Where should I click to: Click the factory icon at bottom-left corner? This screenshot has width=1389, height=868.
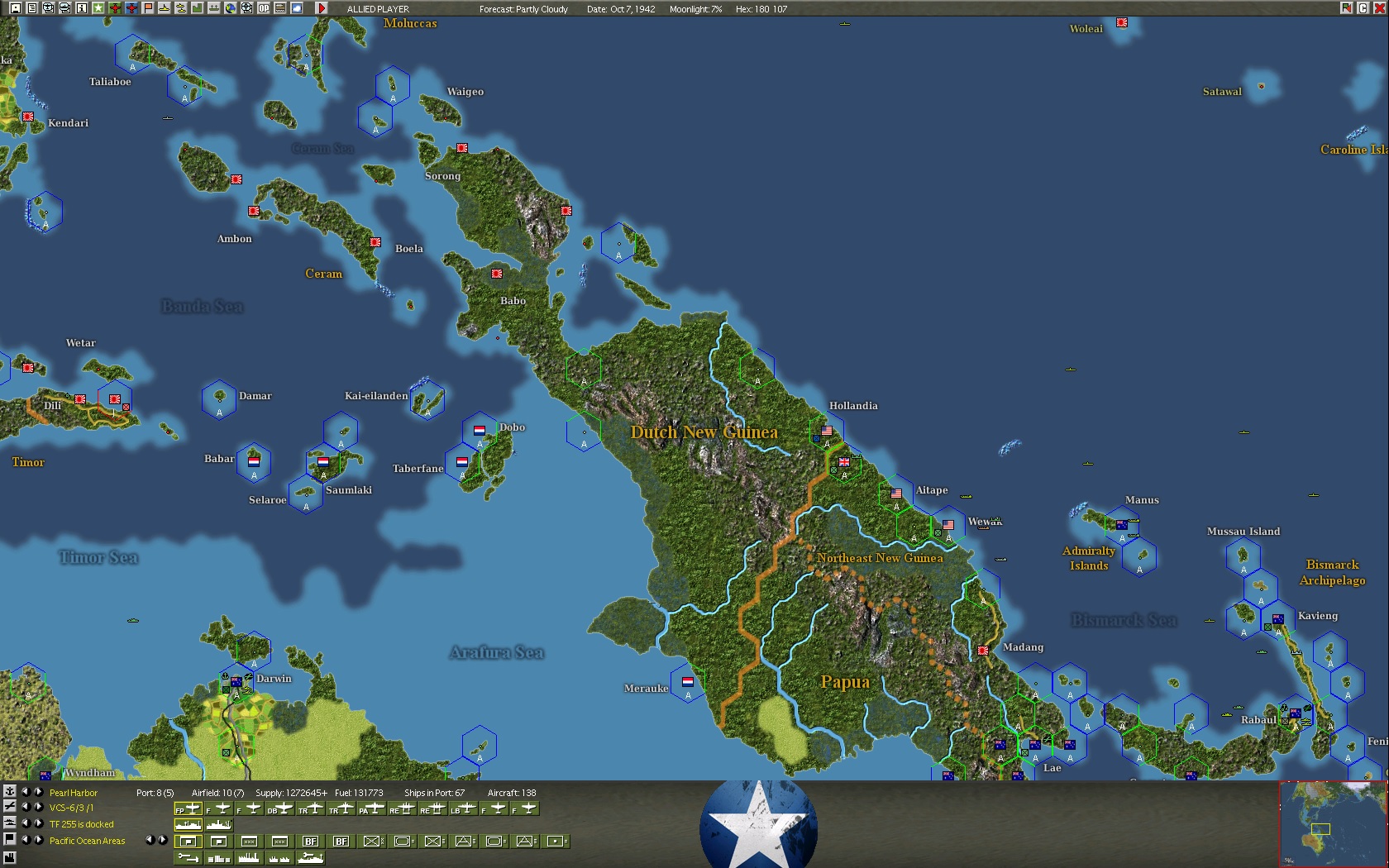(x=9, y=857)
